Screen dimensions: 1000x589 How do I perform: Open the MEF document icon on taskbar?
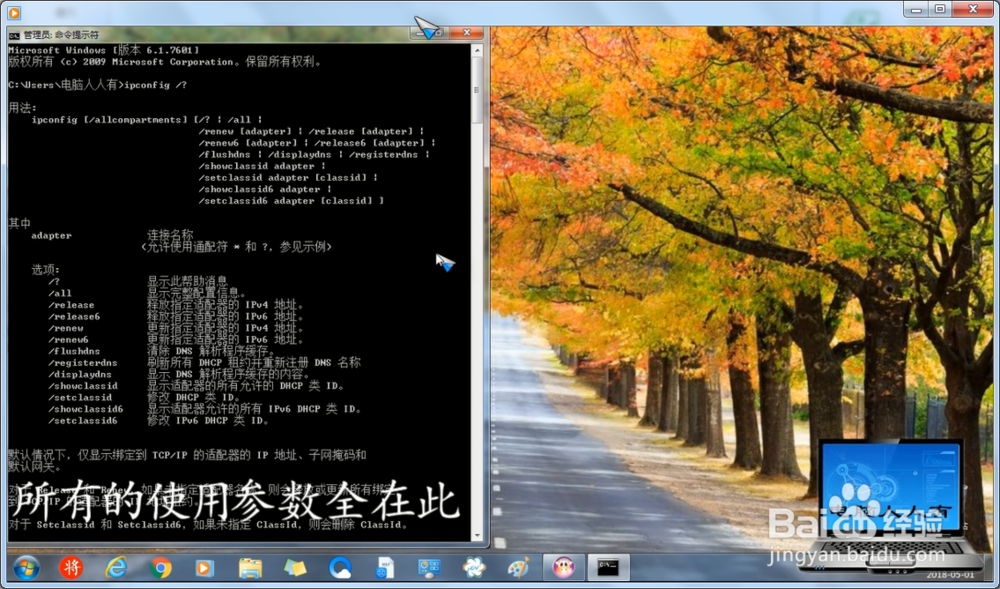[x=385, y=568]
